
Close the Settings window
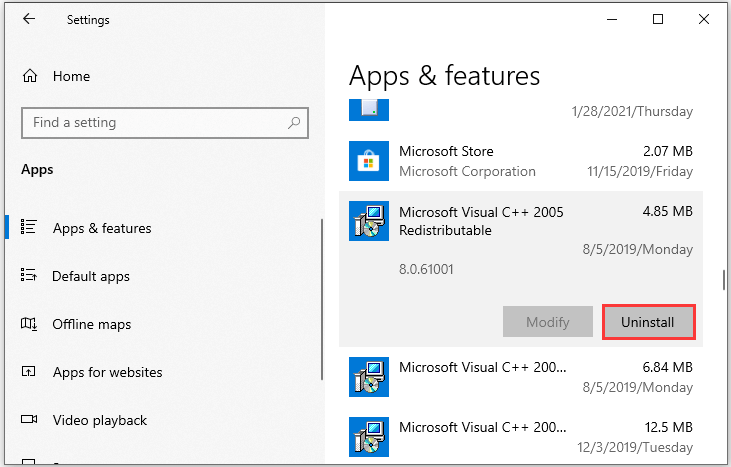(704, 19)
